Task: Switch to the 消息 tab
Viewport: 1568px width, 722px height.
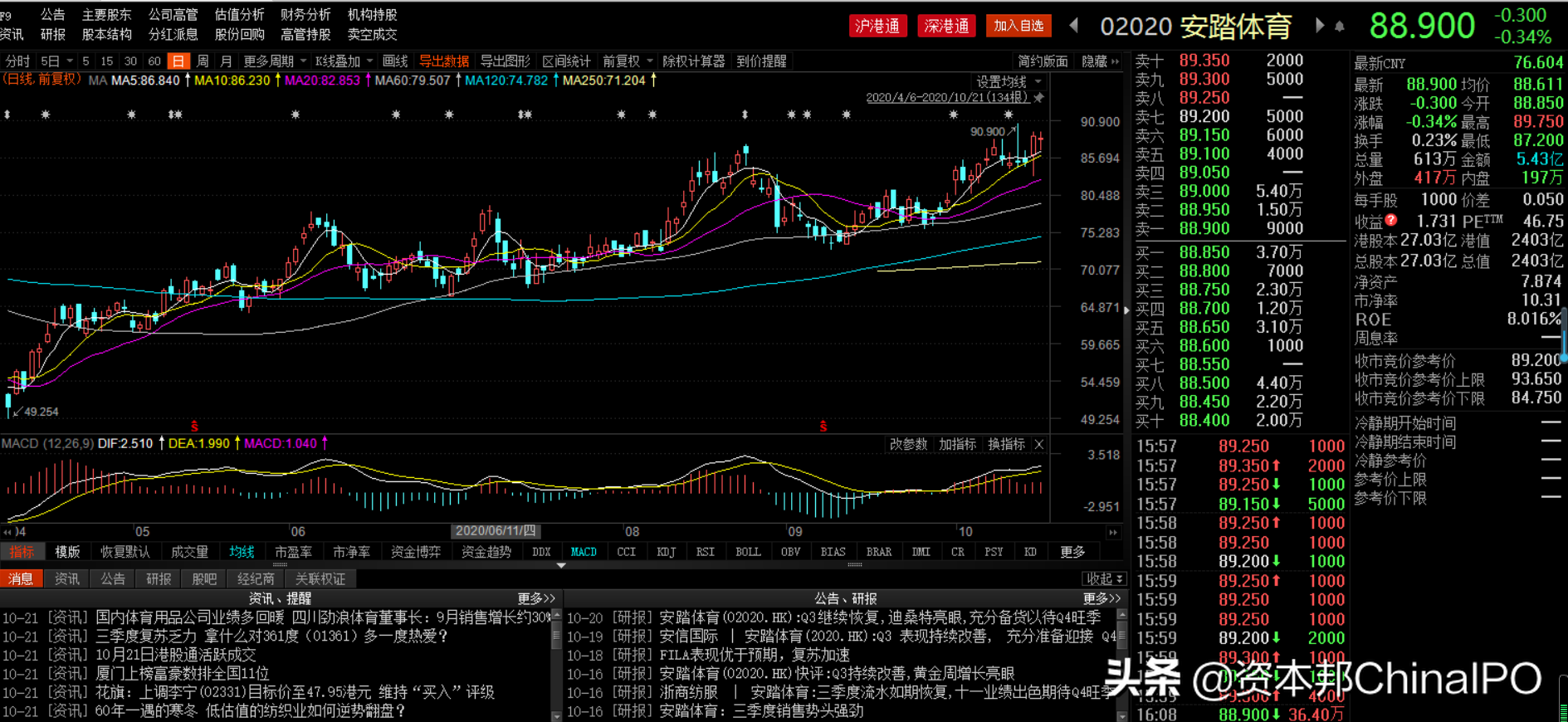Action: click(21, 578)
